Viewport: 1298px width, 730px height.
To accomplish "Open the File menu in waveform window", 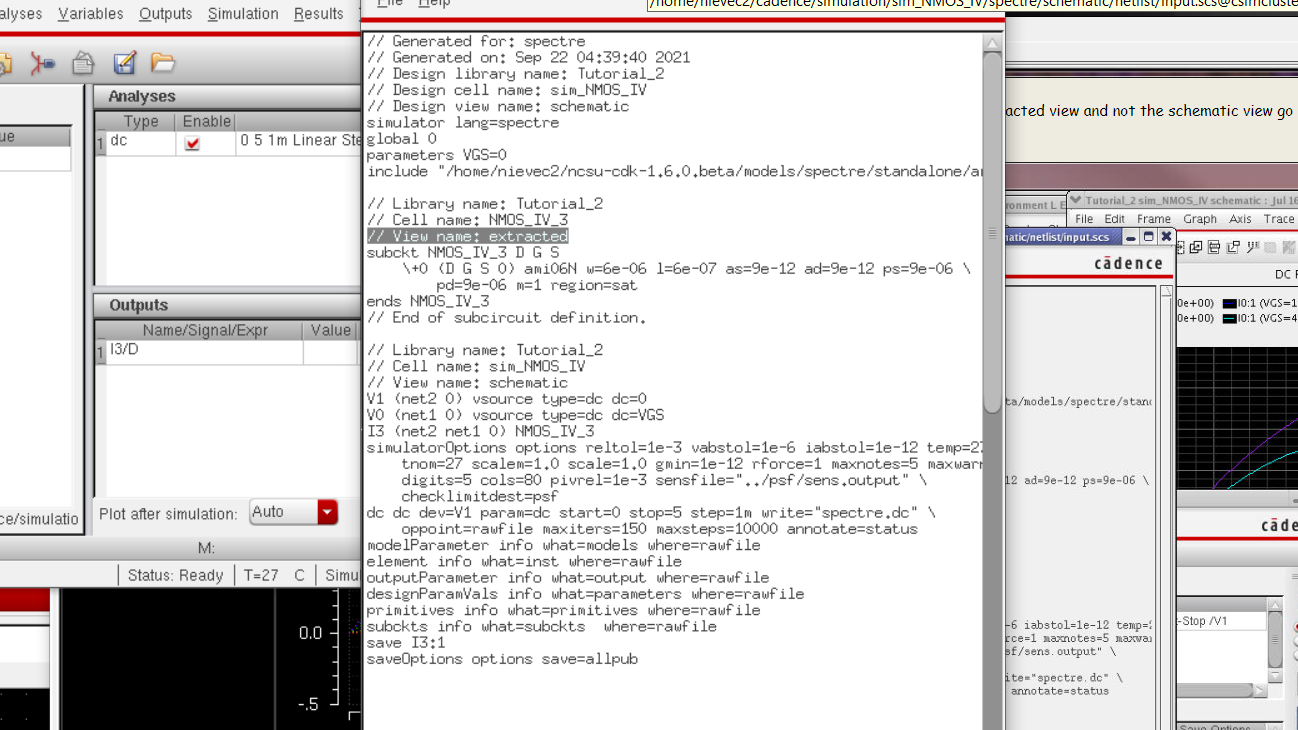I will [x=1084, y=219].
